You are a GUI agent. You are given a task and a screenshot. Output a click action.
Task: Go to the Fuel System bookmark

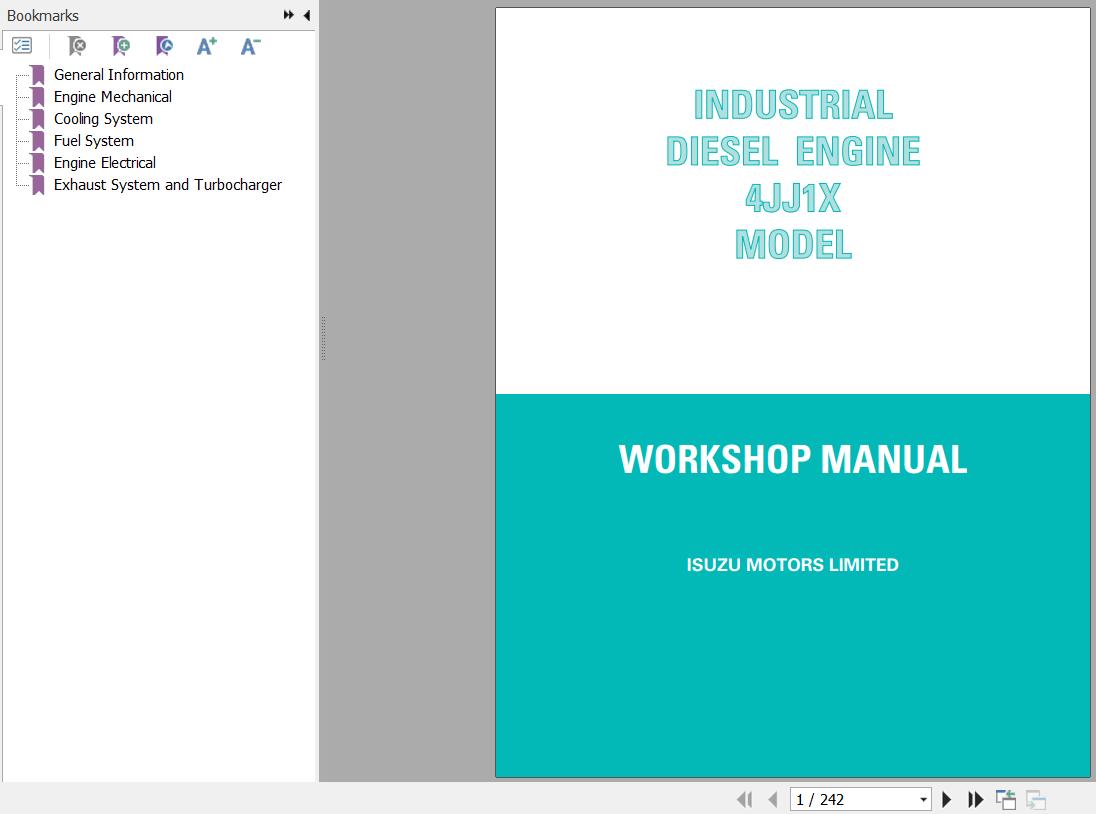click(x=93, y=141)
